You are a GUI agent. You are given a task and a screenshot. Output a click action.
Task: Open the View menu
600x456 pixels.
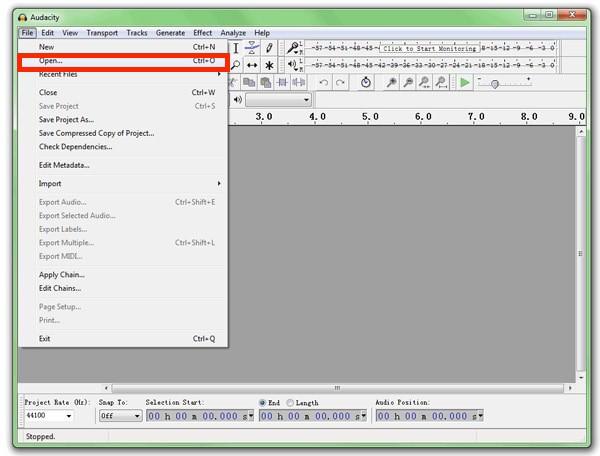pyautogui.click(x=70, y=33)
